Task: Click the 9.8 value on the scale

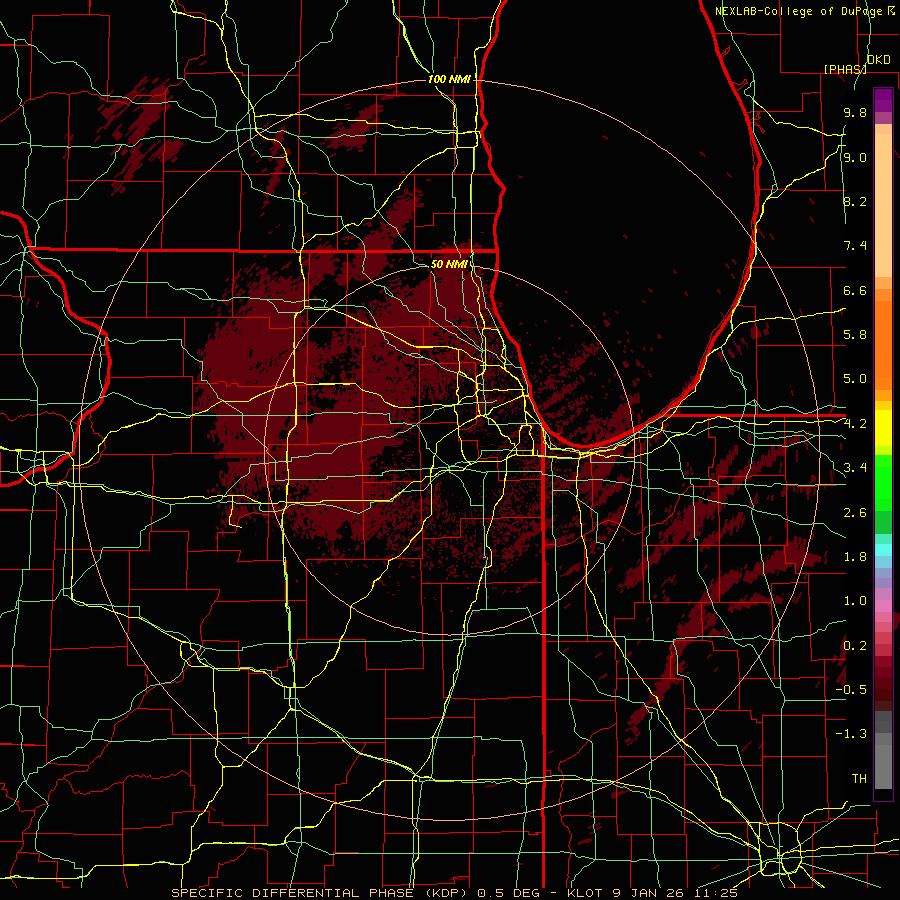Action: tap(855, 113)
